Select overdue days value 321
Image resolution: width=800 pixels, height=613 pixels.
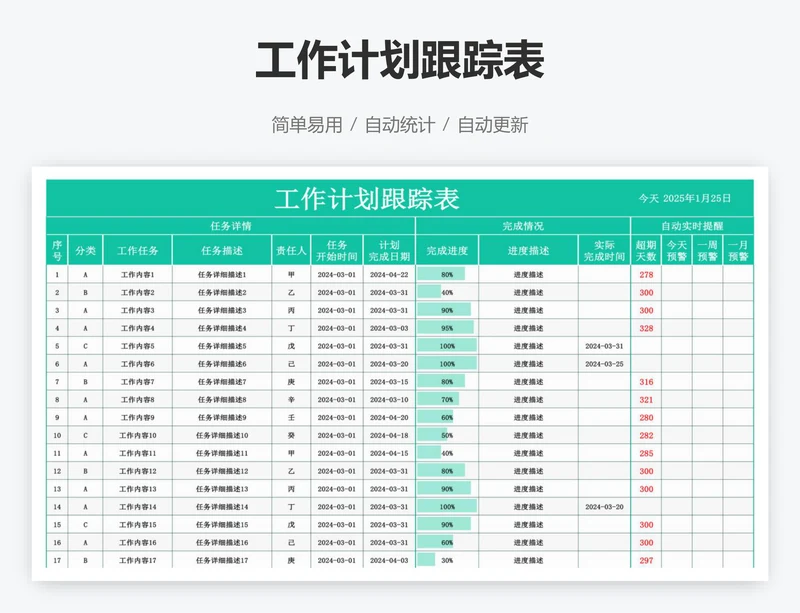646,400
